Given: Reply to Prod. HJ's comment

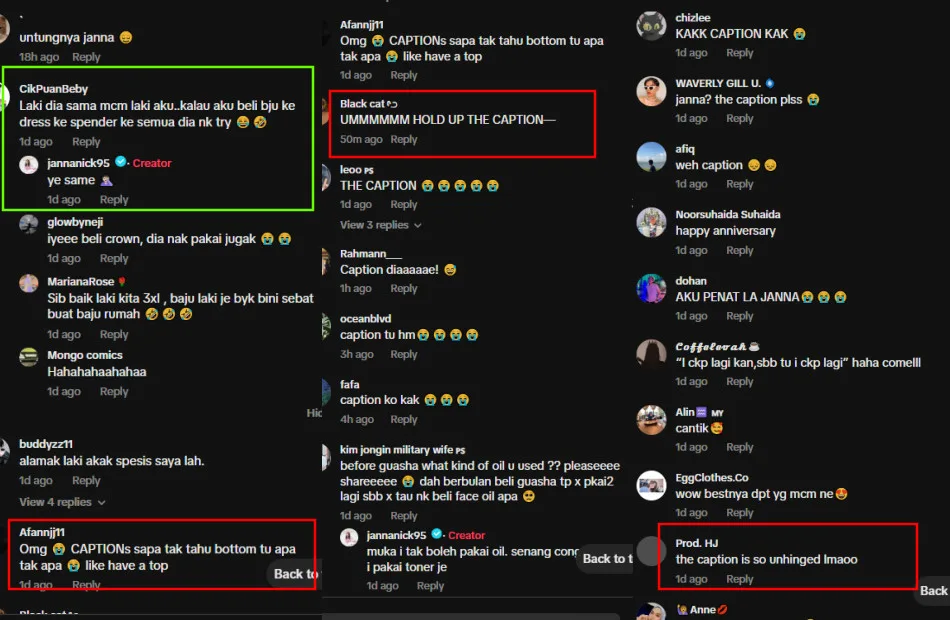Looking at the screenshot, I should (740, 579).
